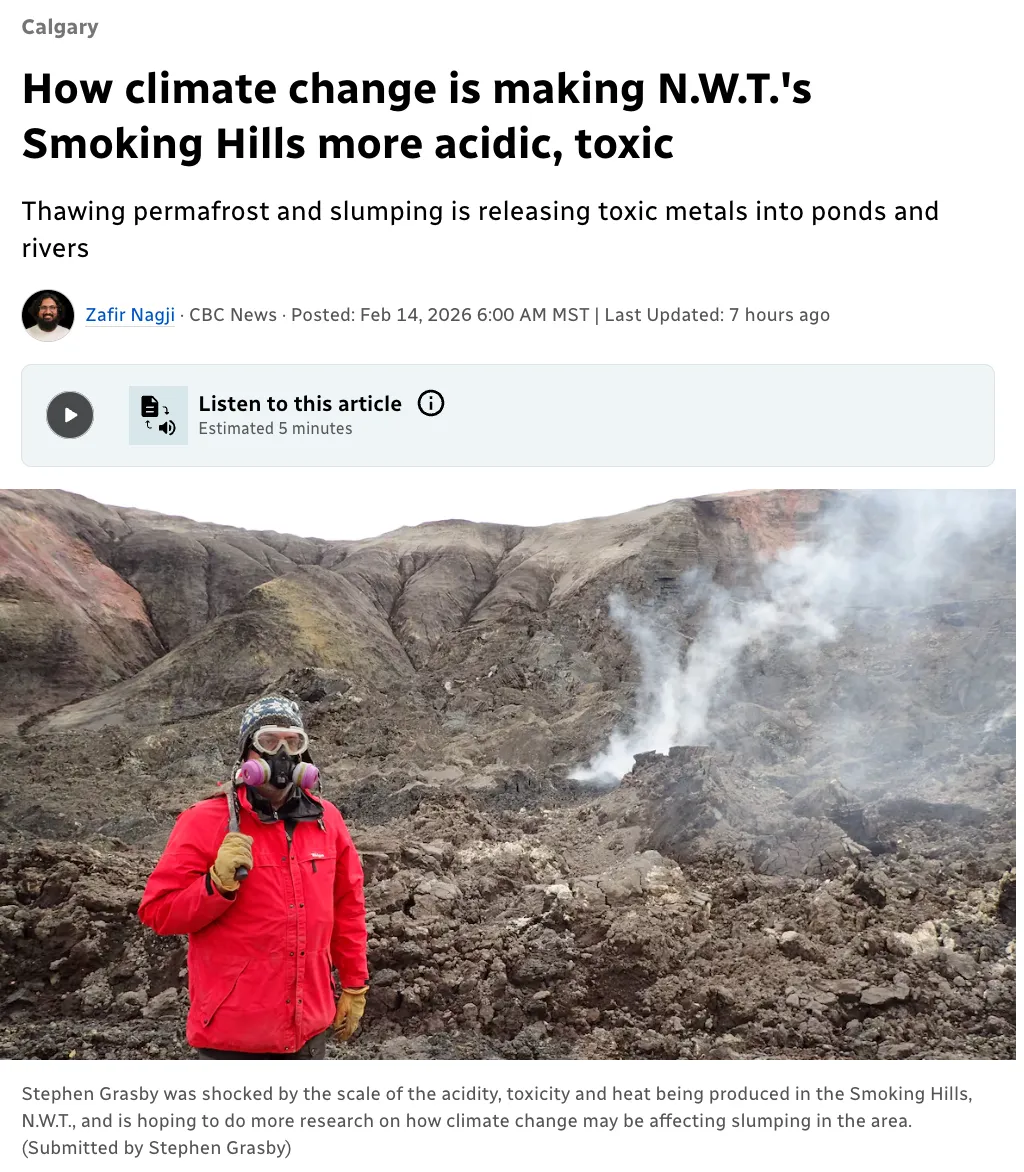
Task: Open the Calgary section link
Action: click(x=60, y=27)
